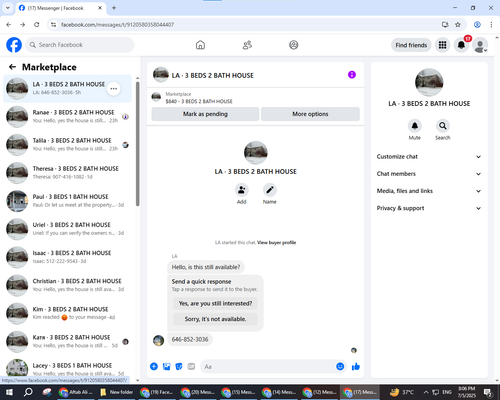Choose a GIF icon in composer
500x400 pixels.
[191, 367]
